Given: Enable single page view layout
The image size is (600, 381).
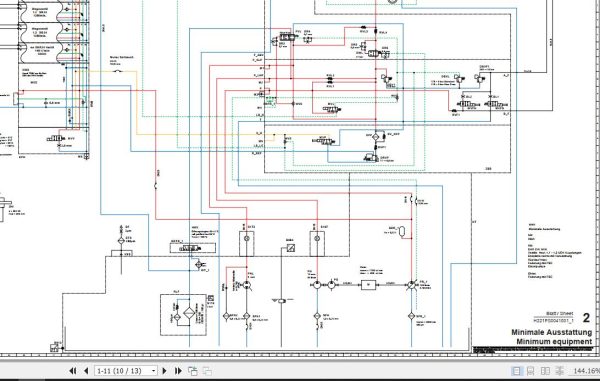Looking at the screenshot, I should (x=516, y=371).
